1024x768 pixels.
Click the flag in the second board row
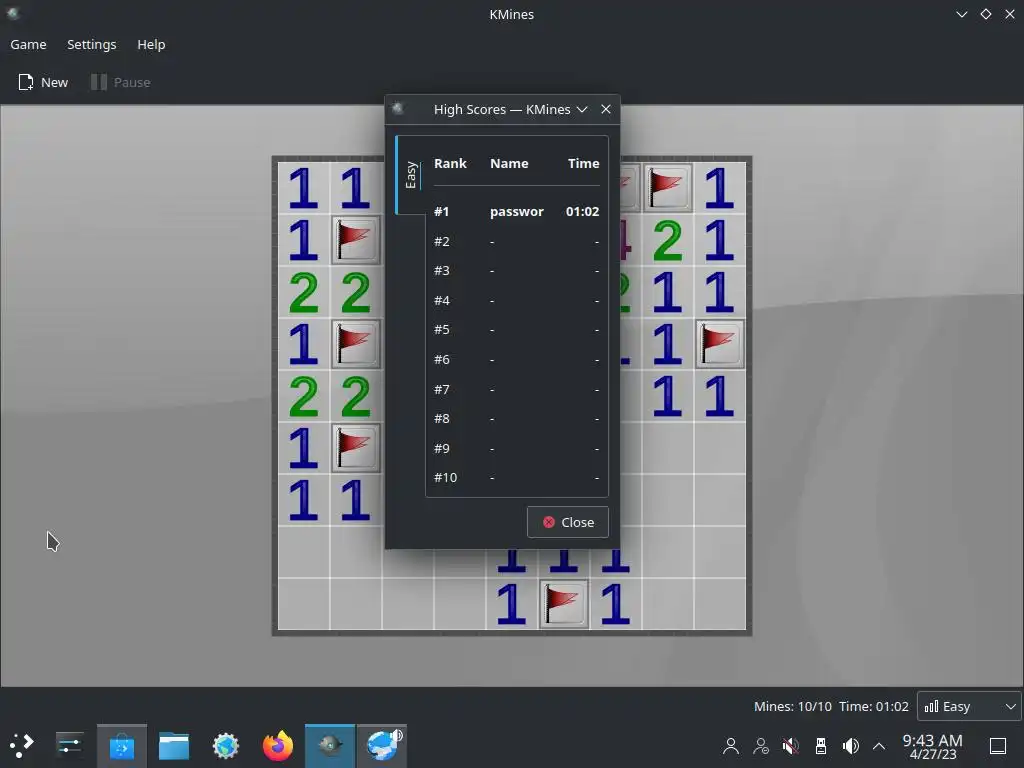(355, 240)
